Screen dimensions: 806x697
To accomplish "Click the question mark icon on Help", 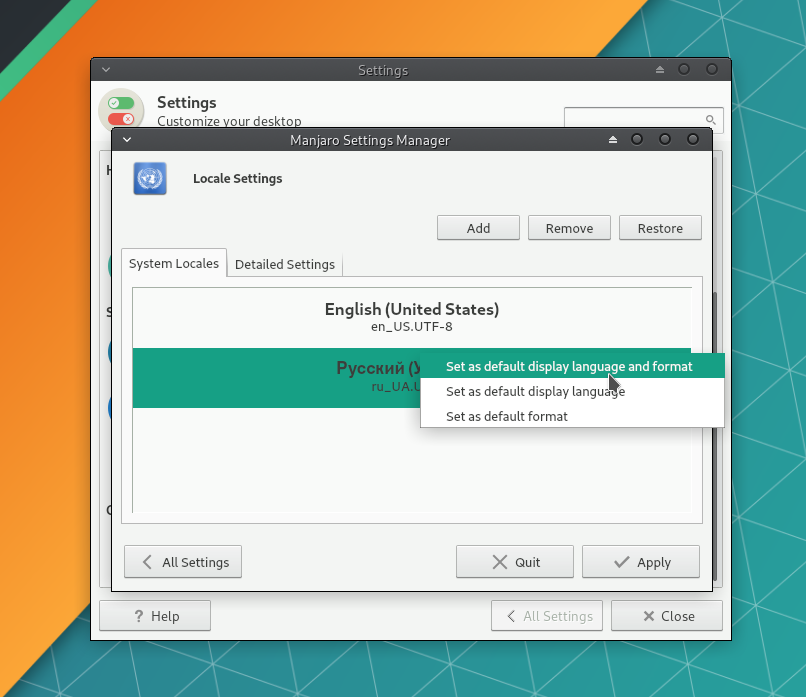I will click(x=139, y=616).
